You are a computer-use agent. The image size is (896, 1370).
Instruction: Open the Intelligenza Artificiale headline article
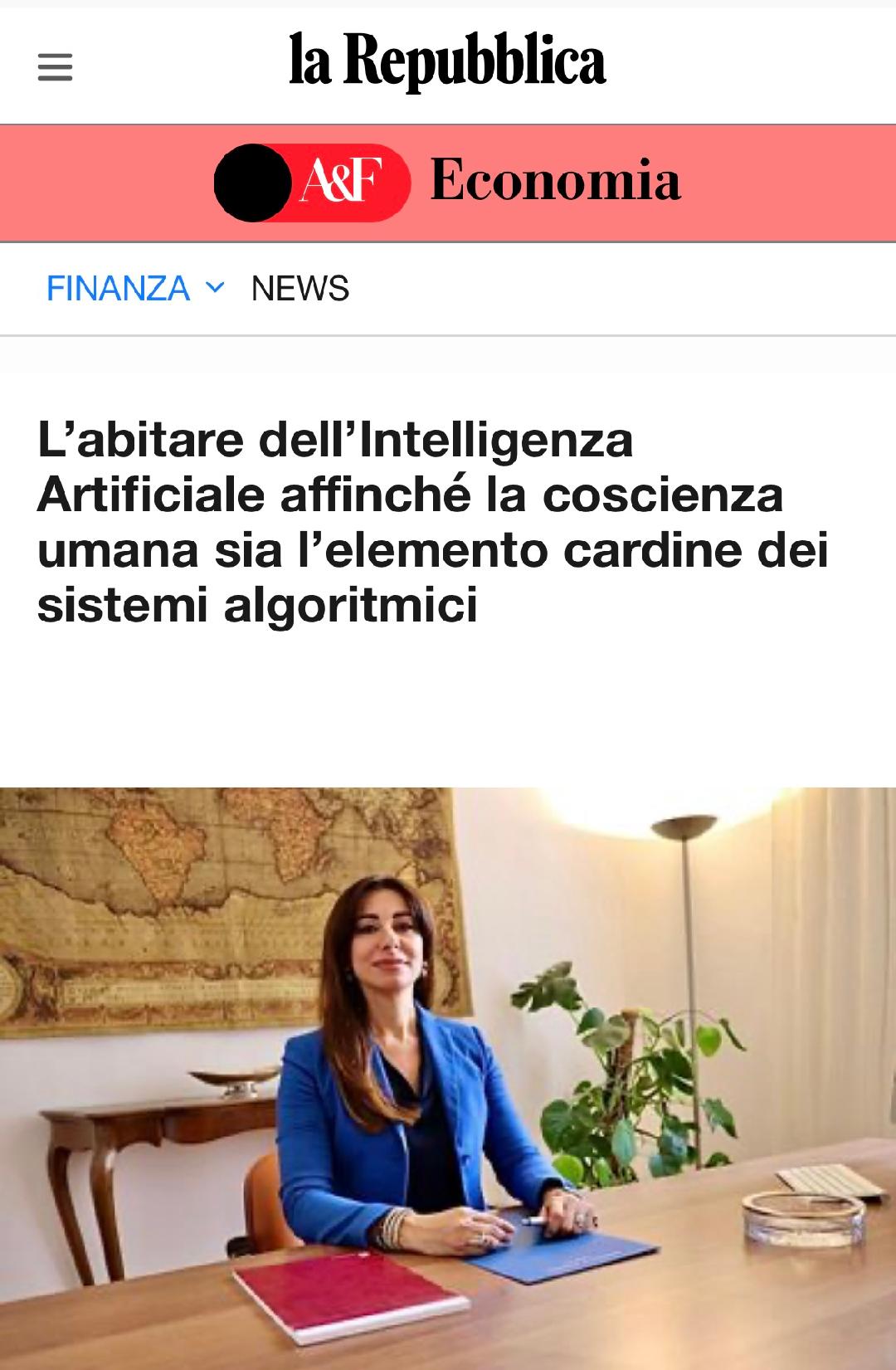432,522
